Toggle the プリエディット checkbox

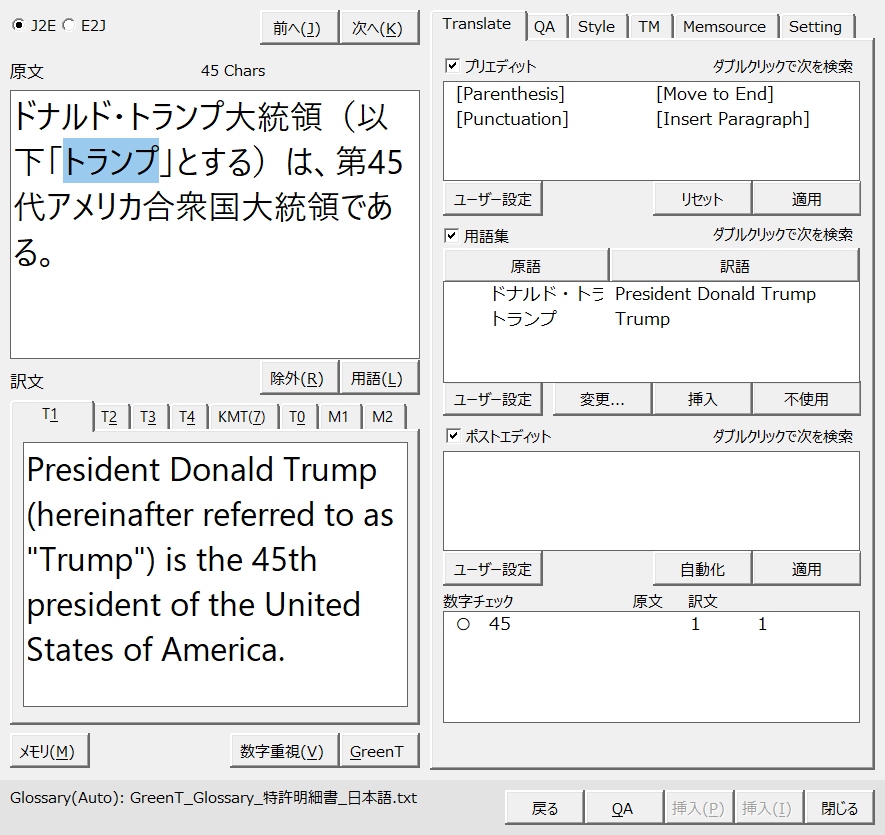pyautogui.click(x=452, y=66)
